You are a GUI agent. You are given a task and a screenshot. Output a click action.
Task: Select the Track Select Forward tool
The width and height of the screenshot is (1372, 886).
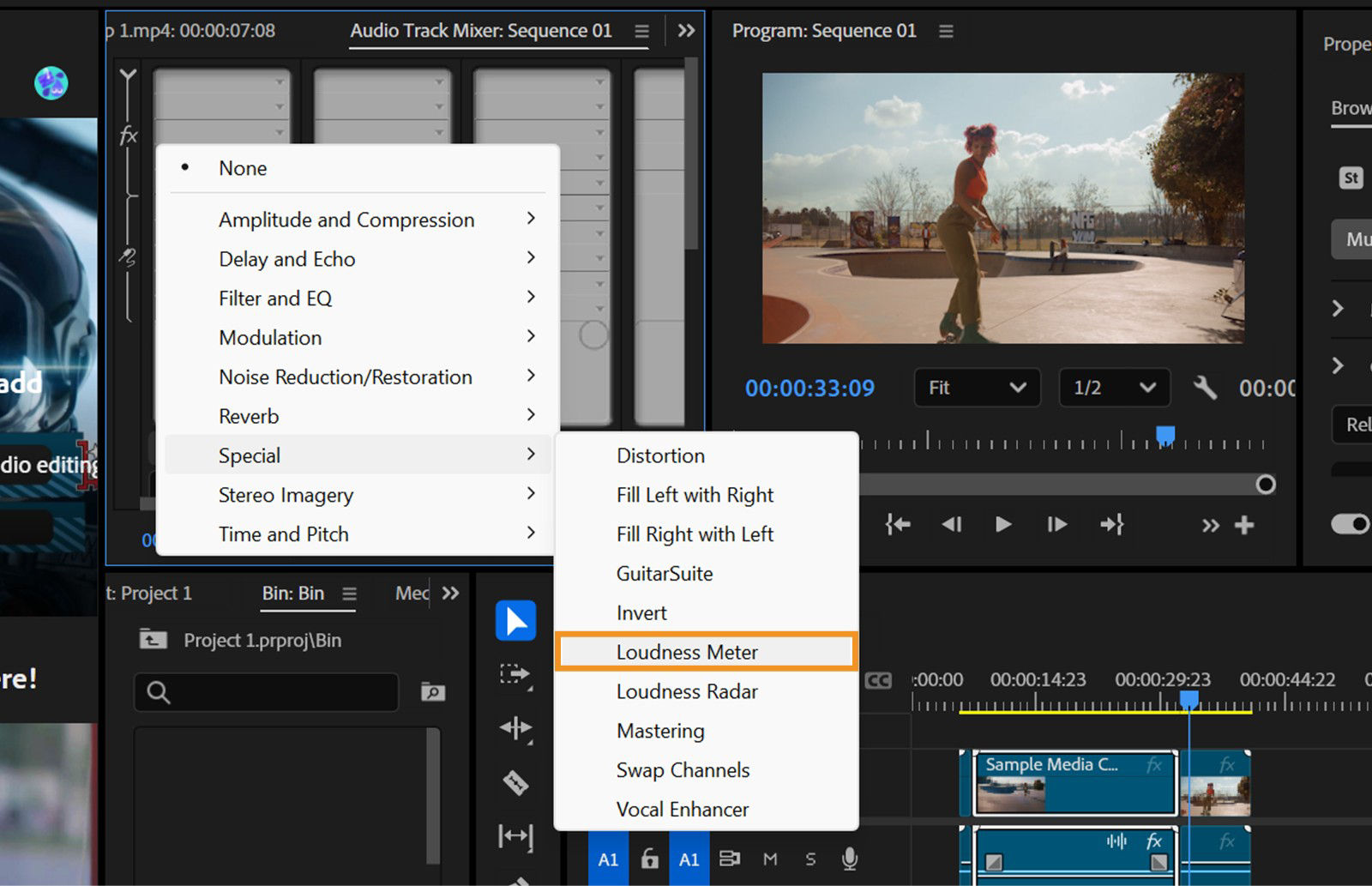tap(515, 675)
